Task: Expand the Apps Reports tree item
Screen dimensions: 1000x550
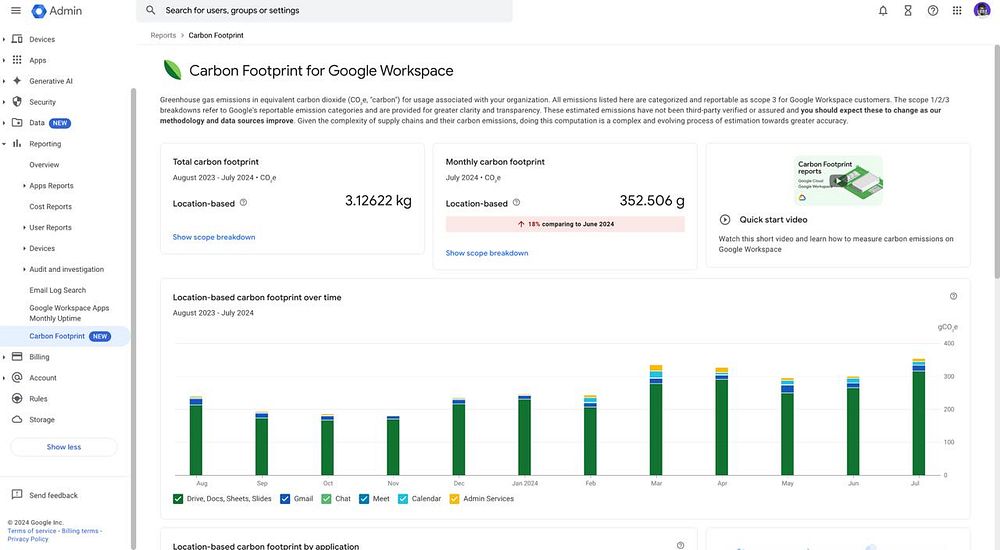Action: point(24,186)
